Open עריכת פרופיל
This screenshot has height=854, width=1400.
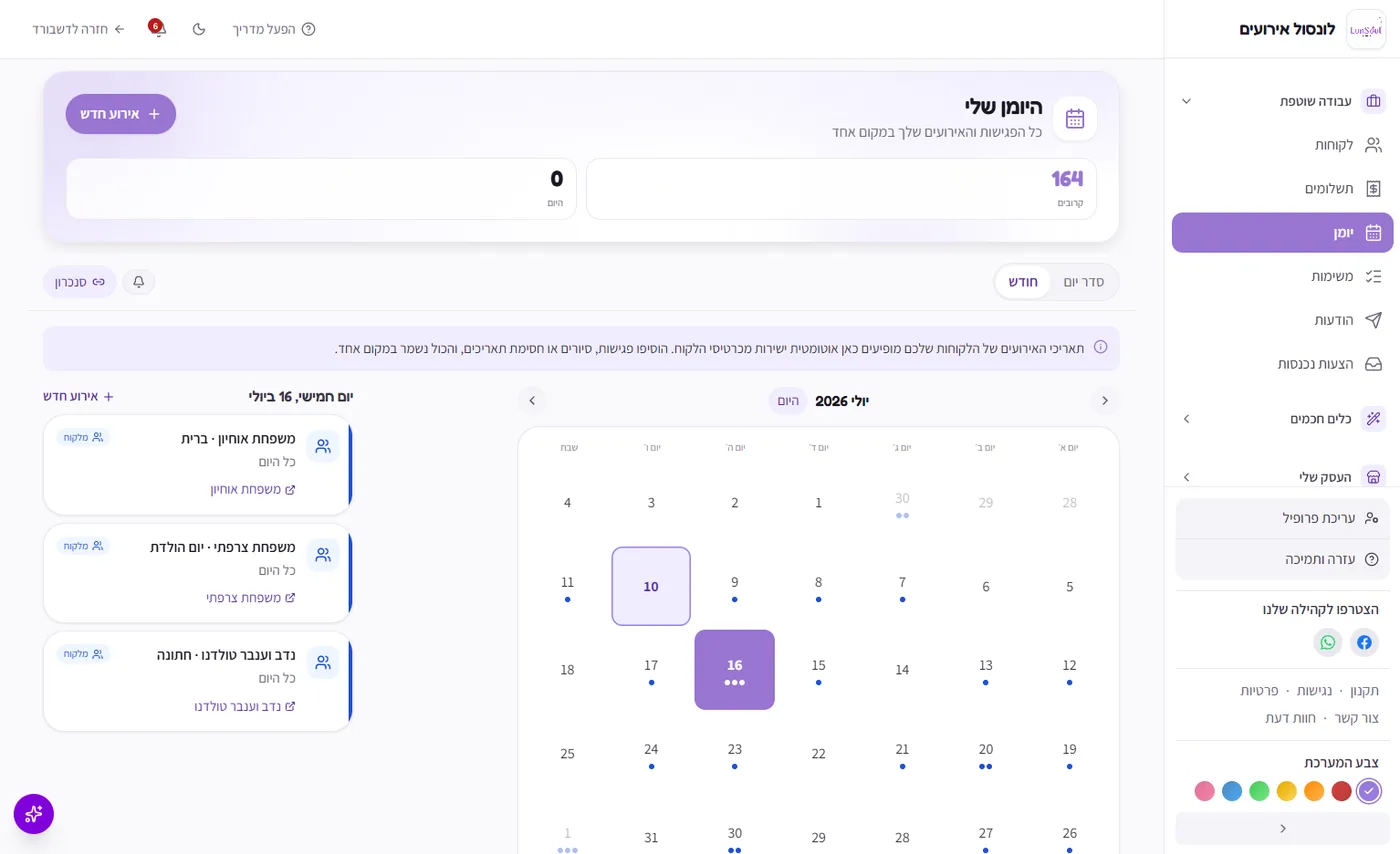coord(1283,518)
